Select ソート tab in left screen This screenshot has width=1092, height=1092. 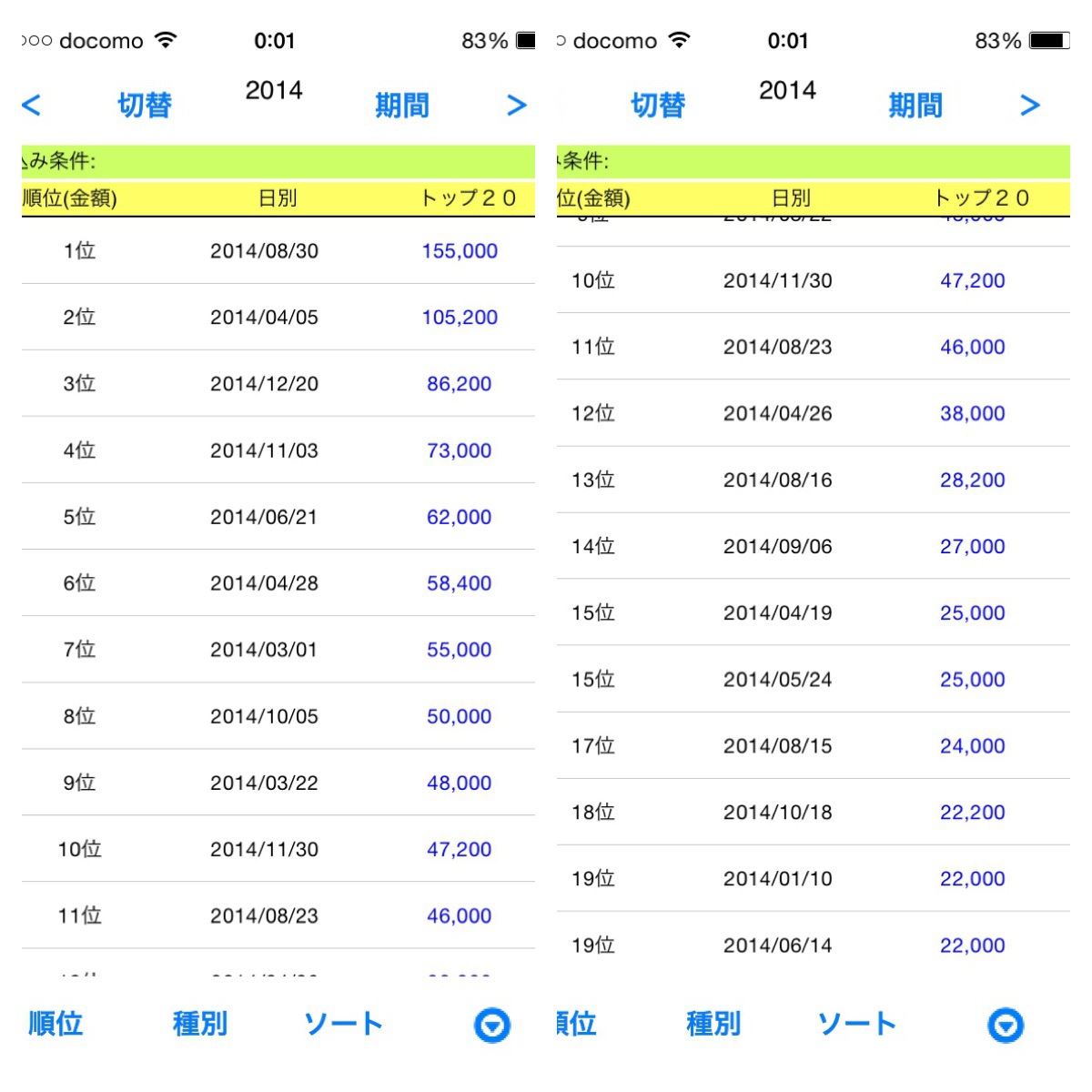(343, 1024)
